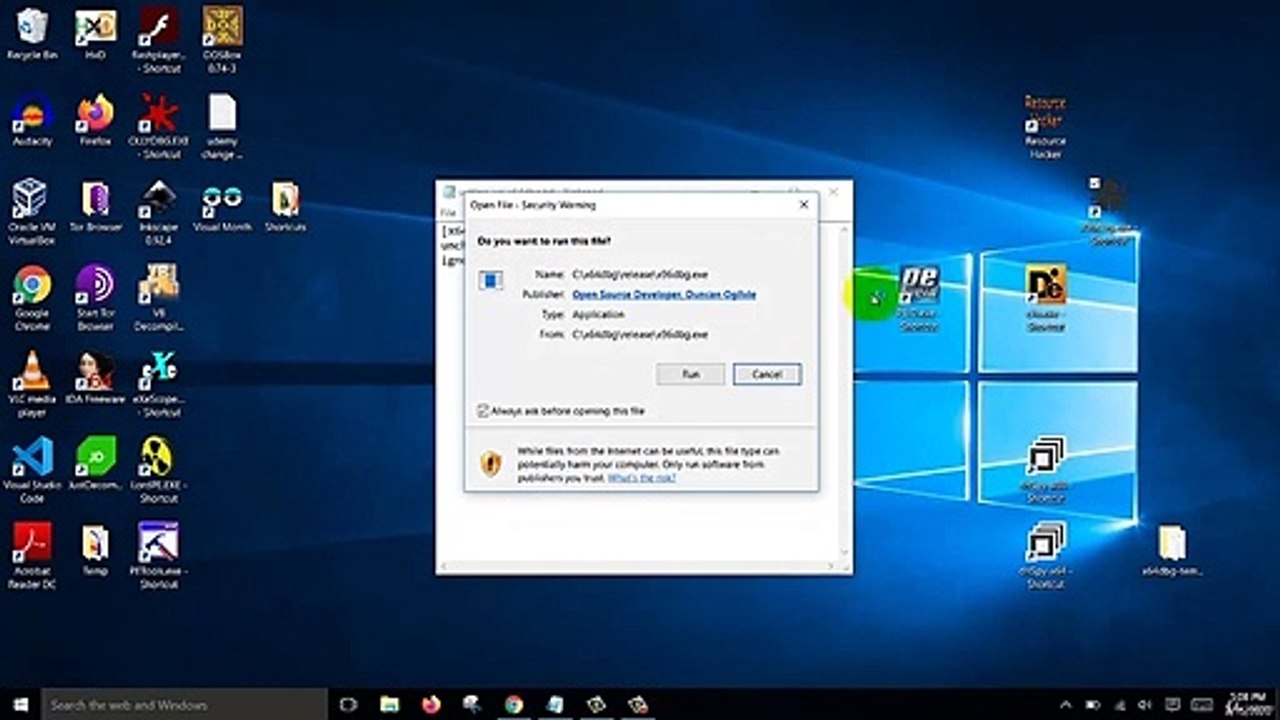Switch to Firefox on the taskbar
This screenshot has height=720, width=1280.
(431, 705)
